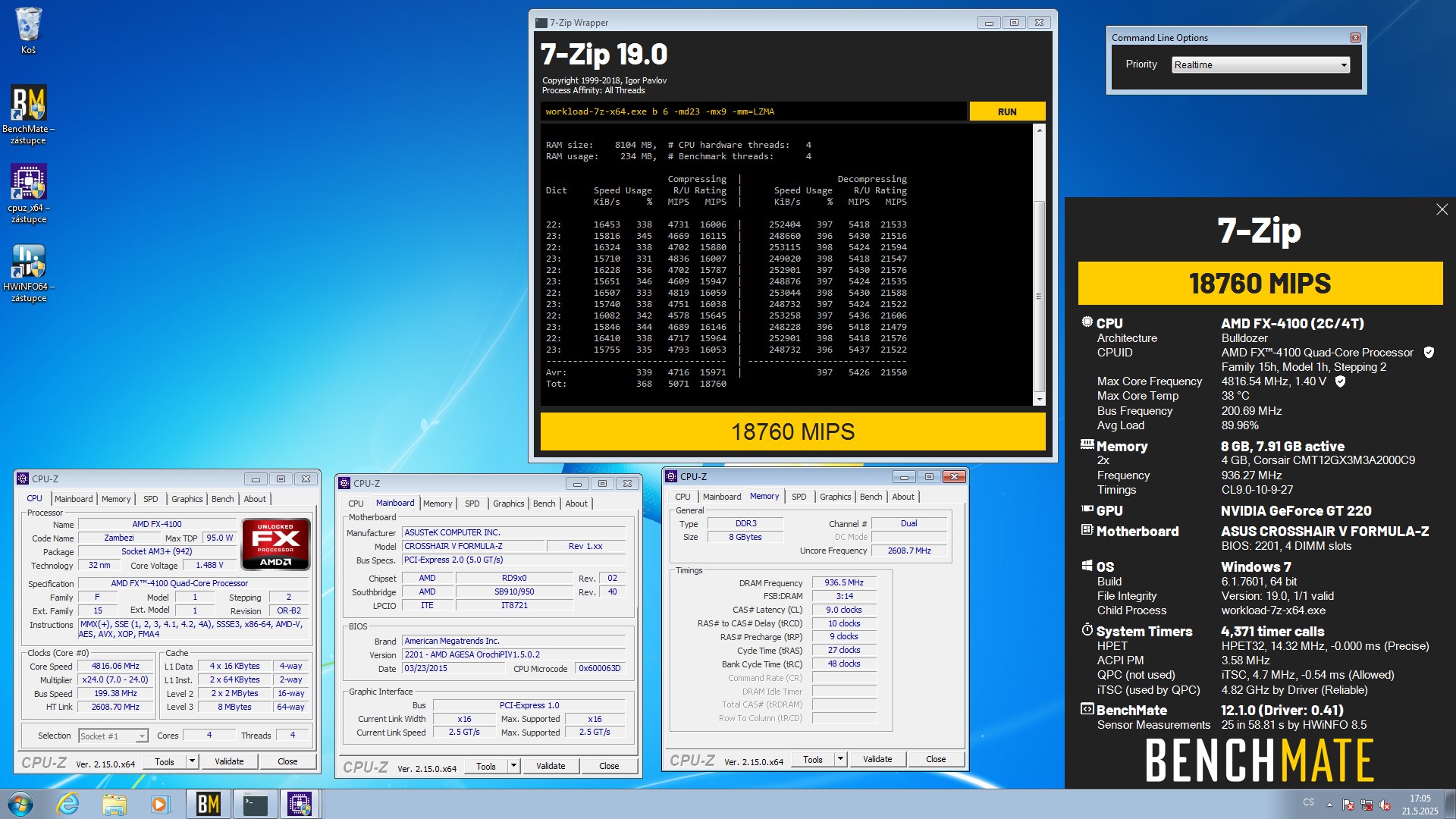Open the Priority Realtime dropdown

1260,64
